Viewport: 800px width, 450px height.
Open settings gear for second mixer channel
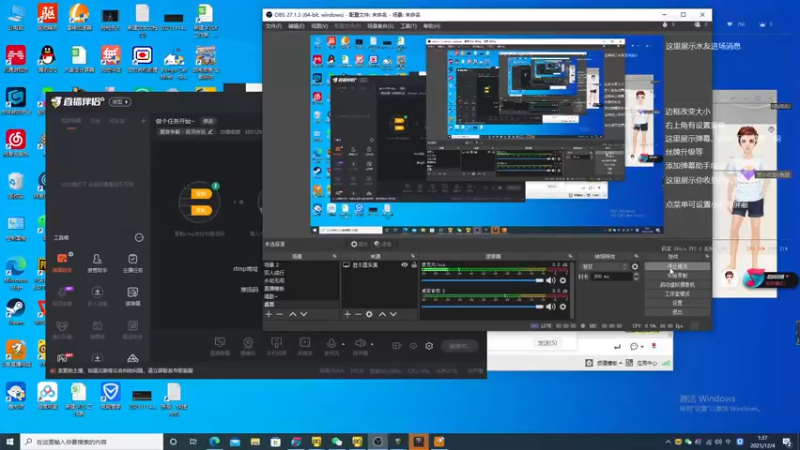pyautogui.click(x=563, y=307)
